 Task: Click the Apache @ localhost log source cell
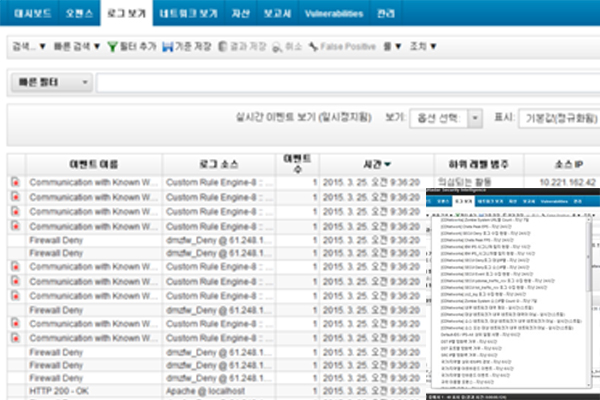point(205,391)
